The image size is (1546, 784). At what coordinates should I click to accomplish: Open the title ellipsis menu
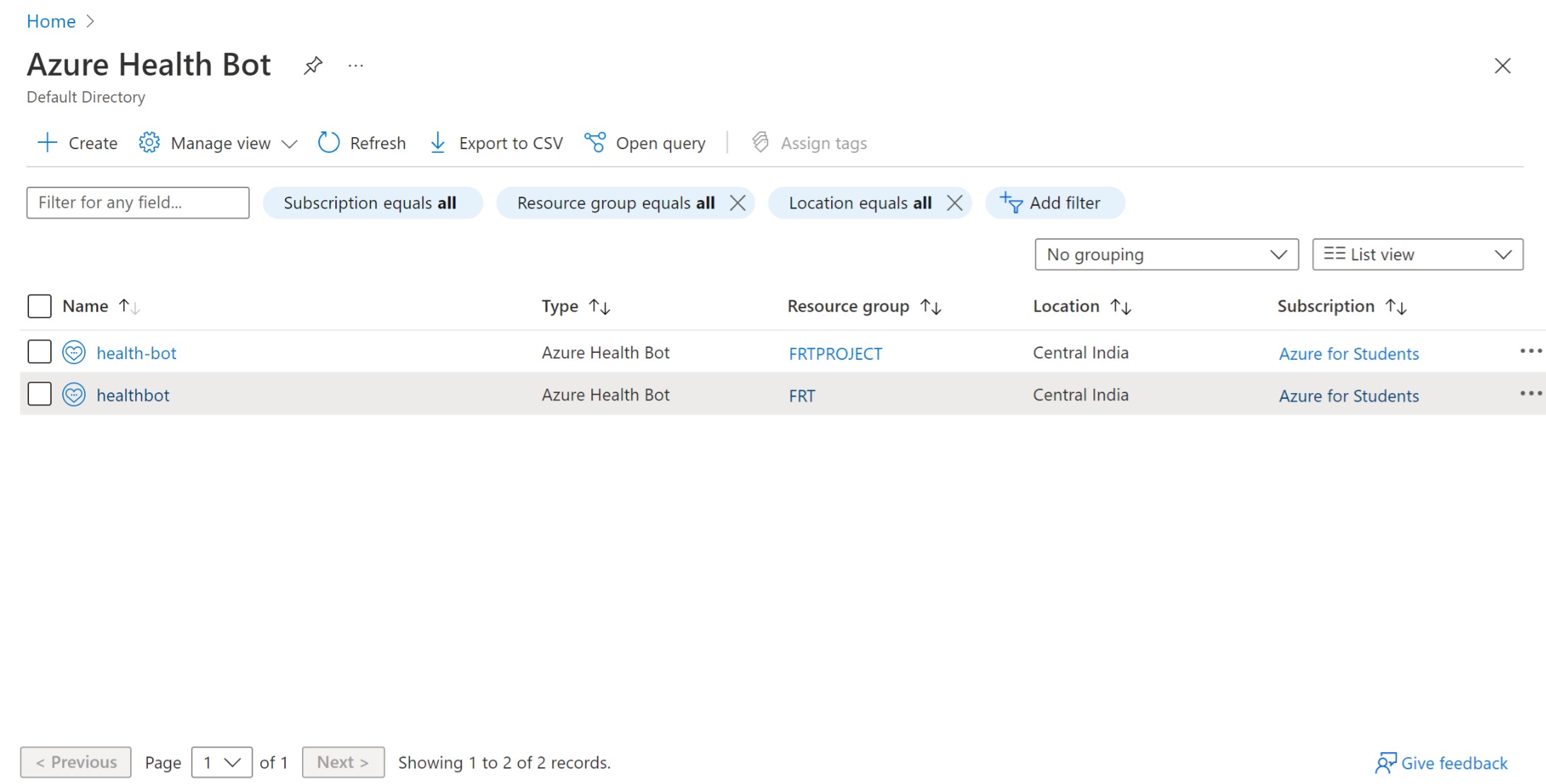tap(356, 65)
